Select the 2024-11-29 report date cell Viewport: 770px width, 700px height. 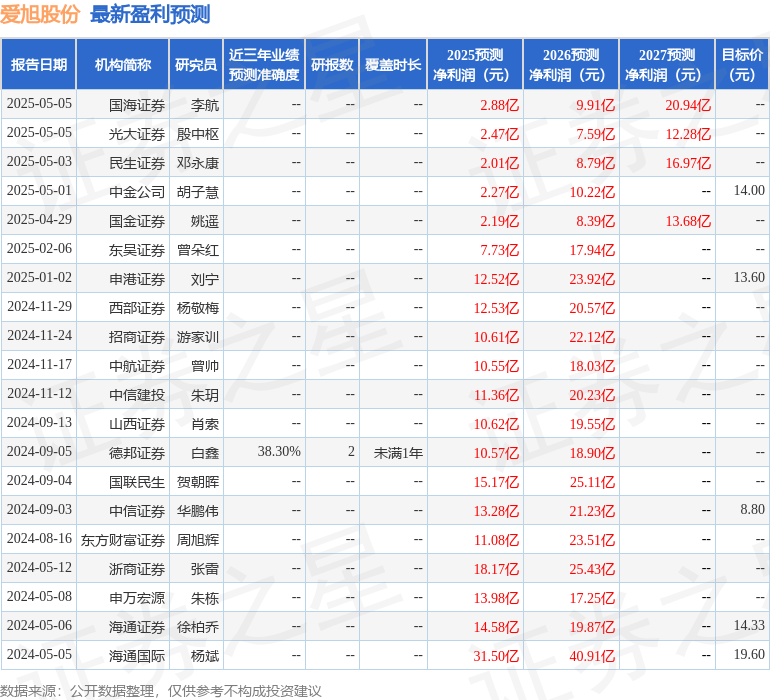coord(39,307)
